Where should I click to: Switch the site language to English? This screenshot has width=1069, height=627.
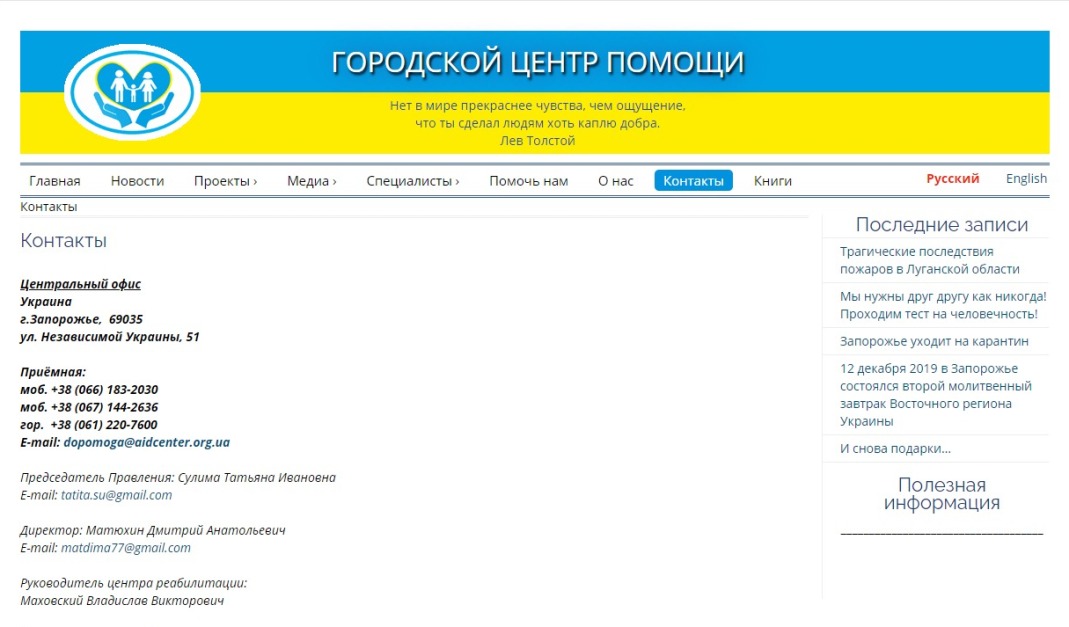[x=1026, y=179]
